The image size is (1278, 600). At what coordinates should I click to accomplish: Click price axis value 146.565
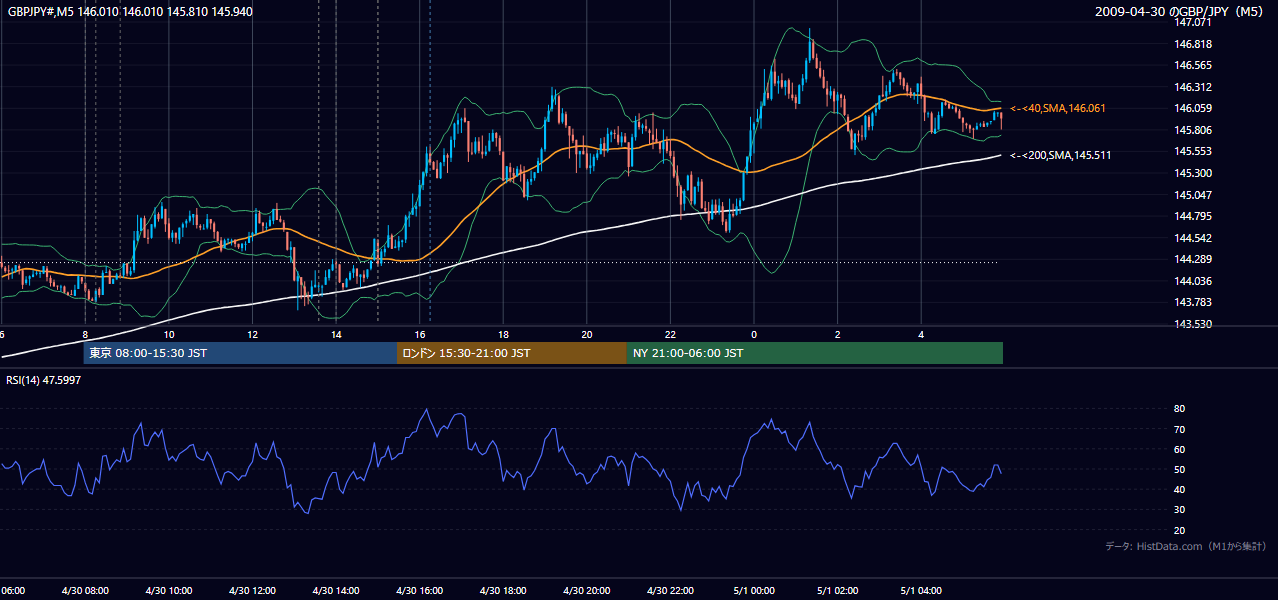(1195, 65)
